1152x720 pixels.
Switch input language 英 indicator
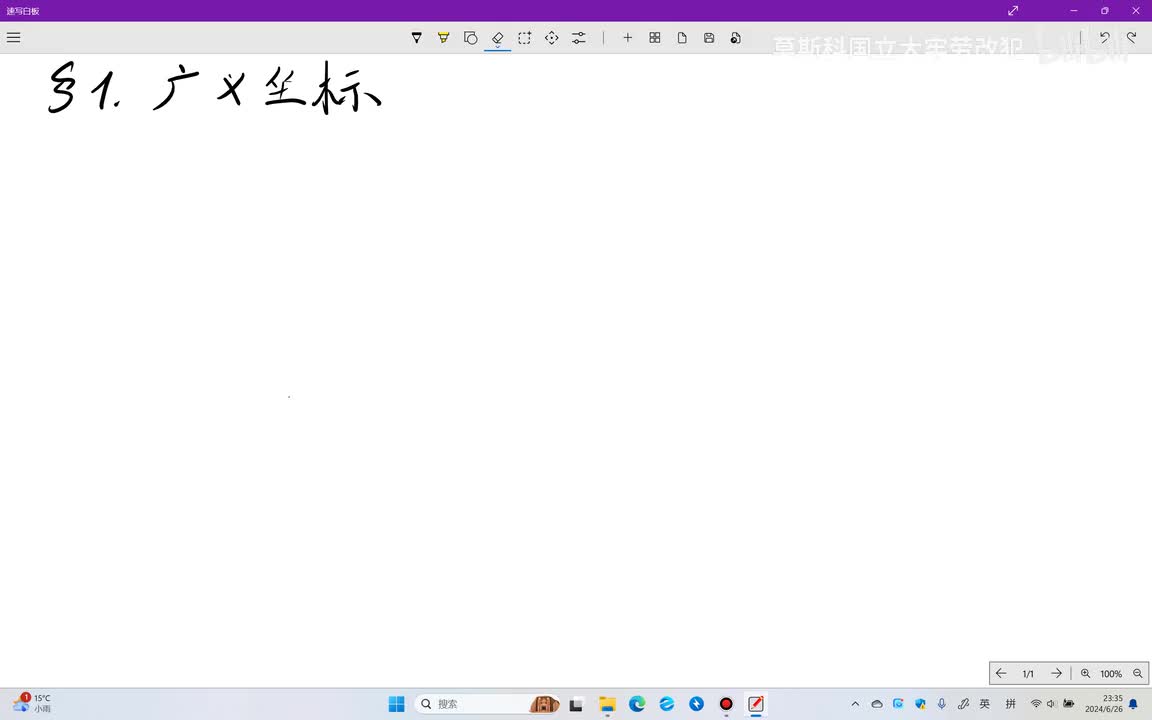coord(984,704)
